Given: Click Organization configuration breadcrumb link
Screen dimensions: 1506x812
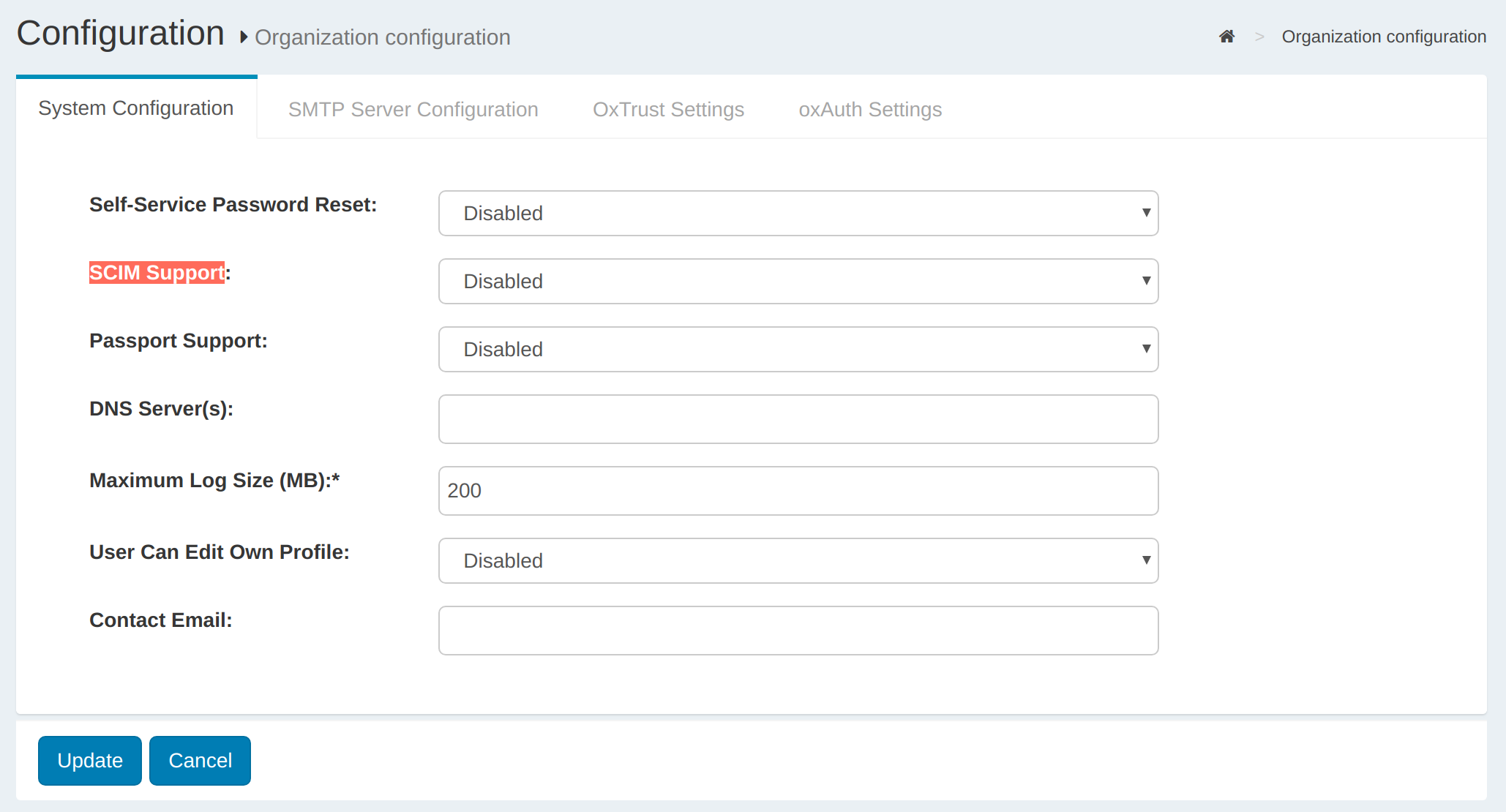Looking at the screenshot, I should click(x=1383, y=37).
